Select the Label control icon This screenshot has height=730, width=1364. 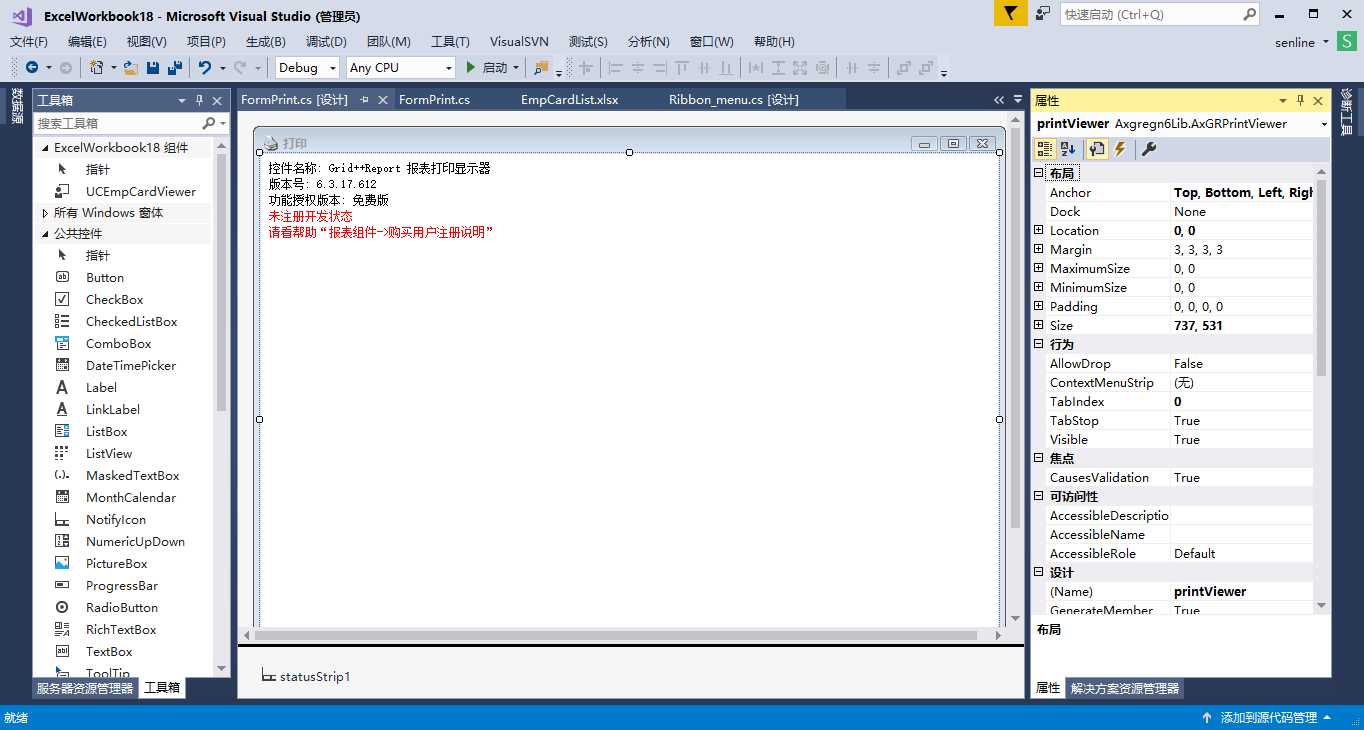(x=62, y=387)
